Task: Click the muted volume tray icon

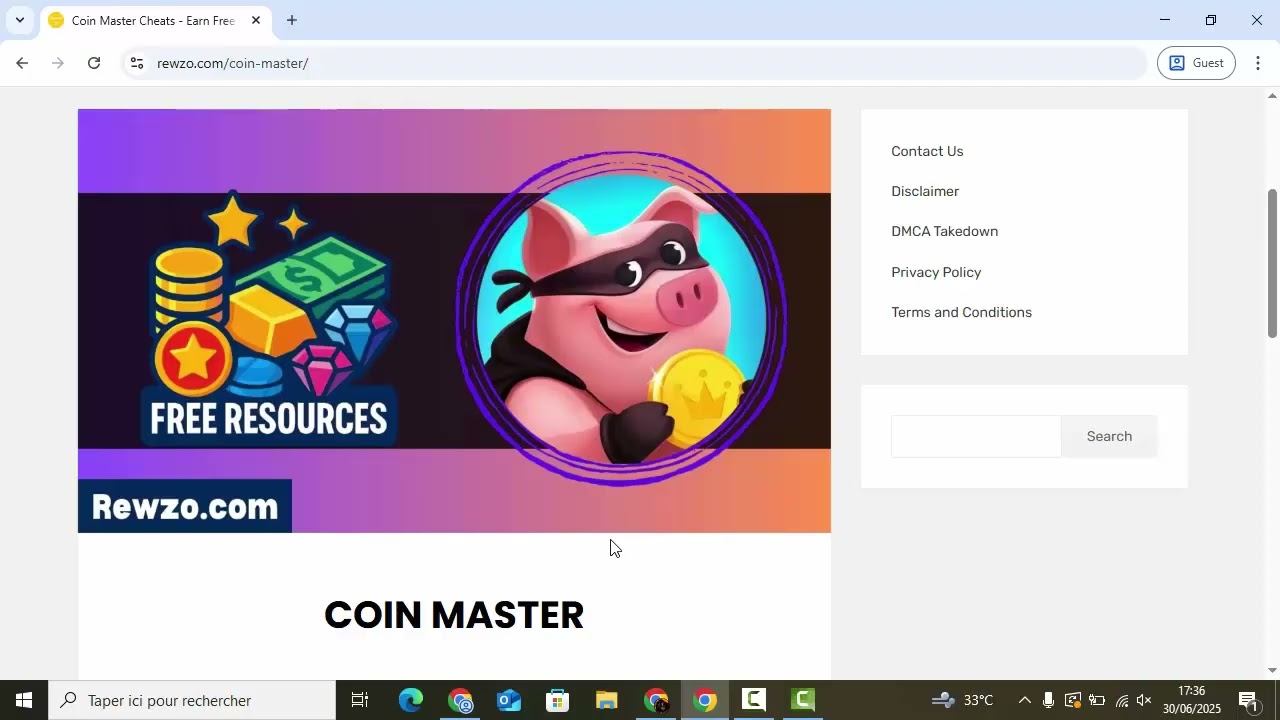Action: pos(1145,700)
